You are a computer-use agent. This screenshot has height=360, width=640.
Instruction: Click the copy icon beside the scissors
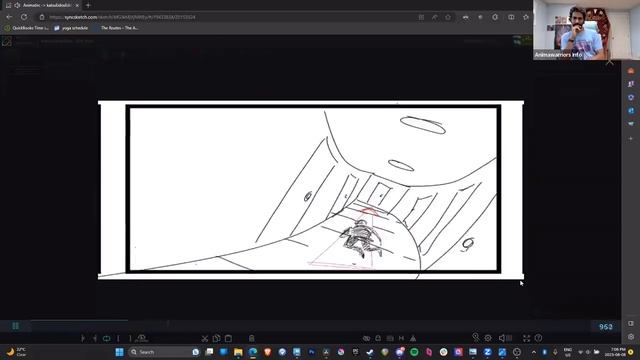(217, 338)
